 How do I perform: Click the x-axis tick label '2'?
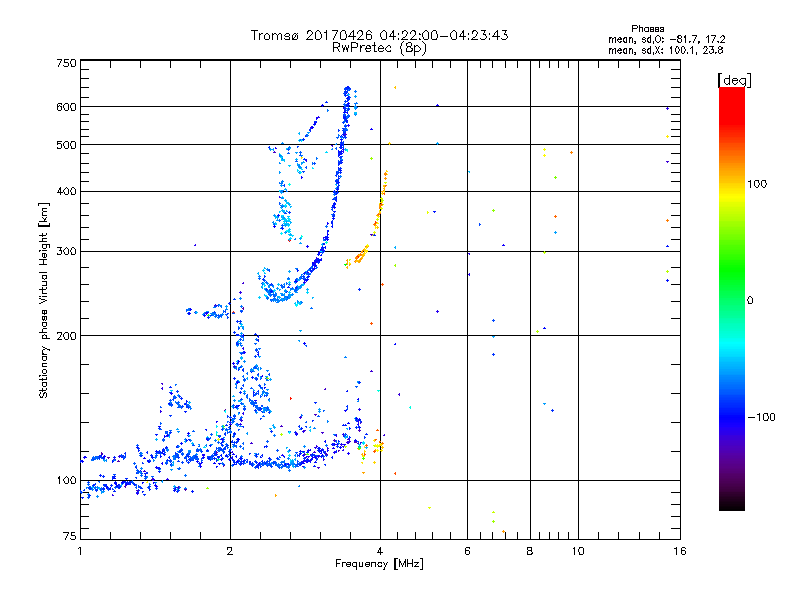pos(230,551)
